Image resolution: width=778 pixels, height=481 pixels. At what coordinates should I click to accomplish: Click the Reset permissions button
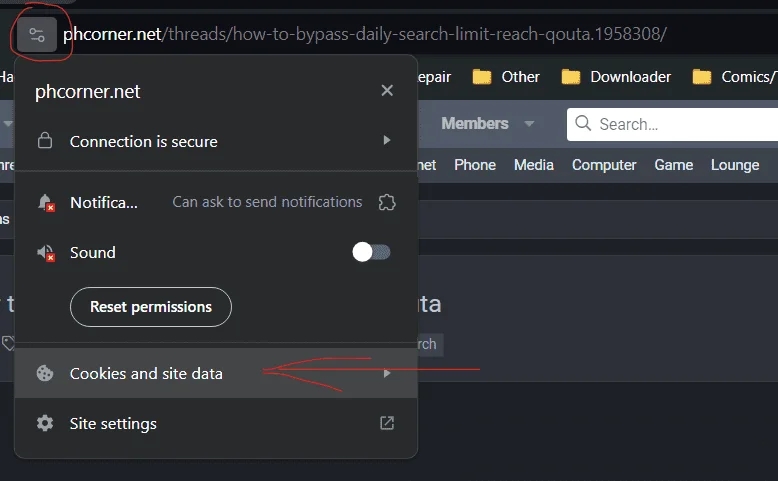click(151, 307)
